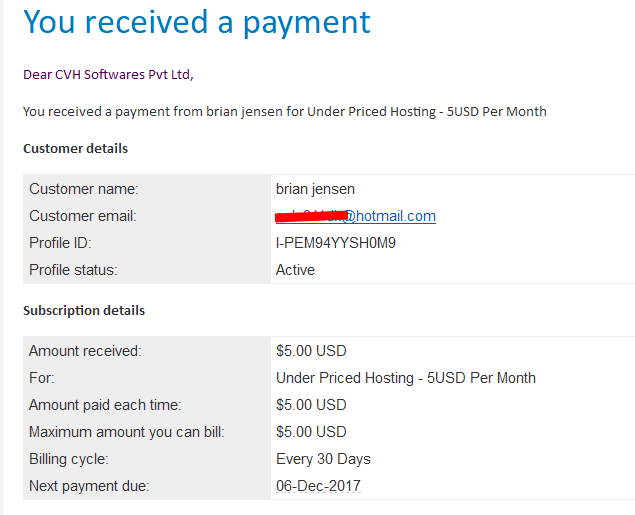
Task: Click the Amount received $5.00 USD value
Action: point(311,351)
